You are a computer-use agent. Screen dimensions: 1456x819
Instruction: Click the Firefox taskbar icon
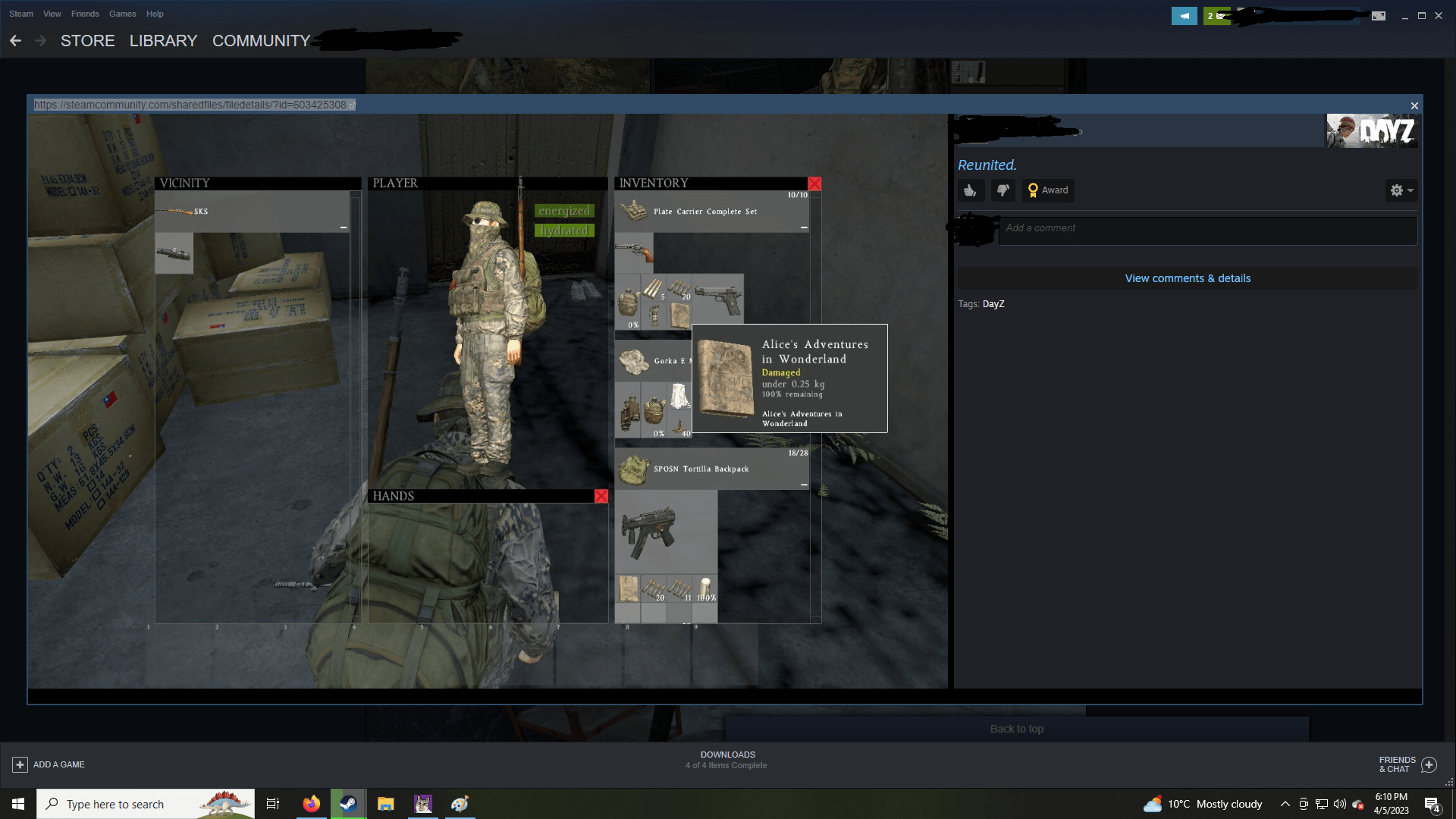[x=311, y=804]
